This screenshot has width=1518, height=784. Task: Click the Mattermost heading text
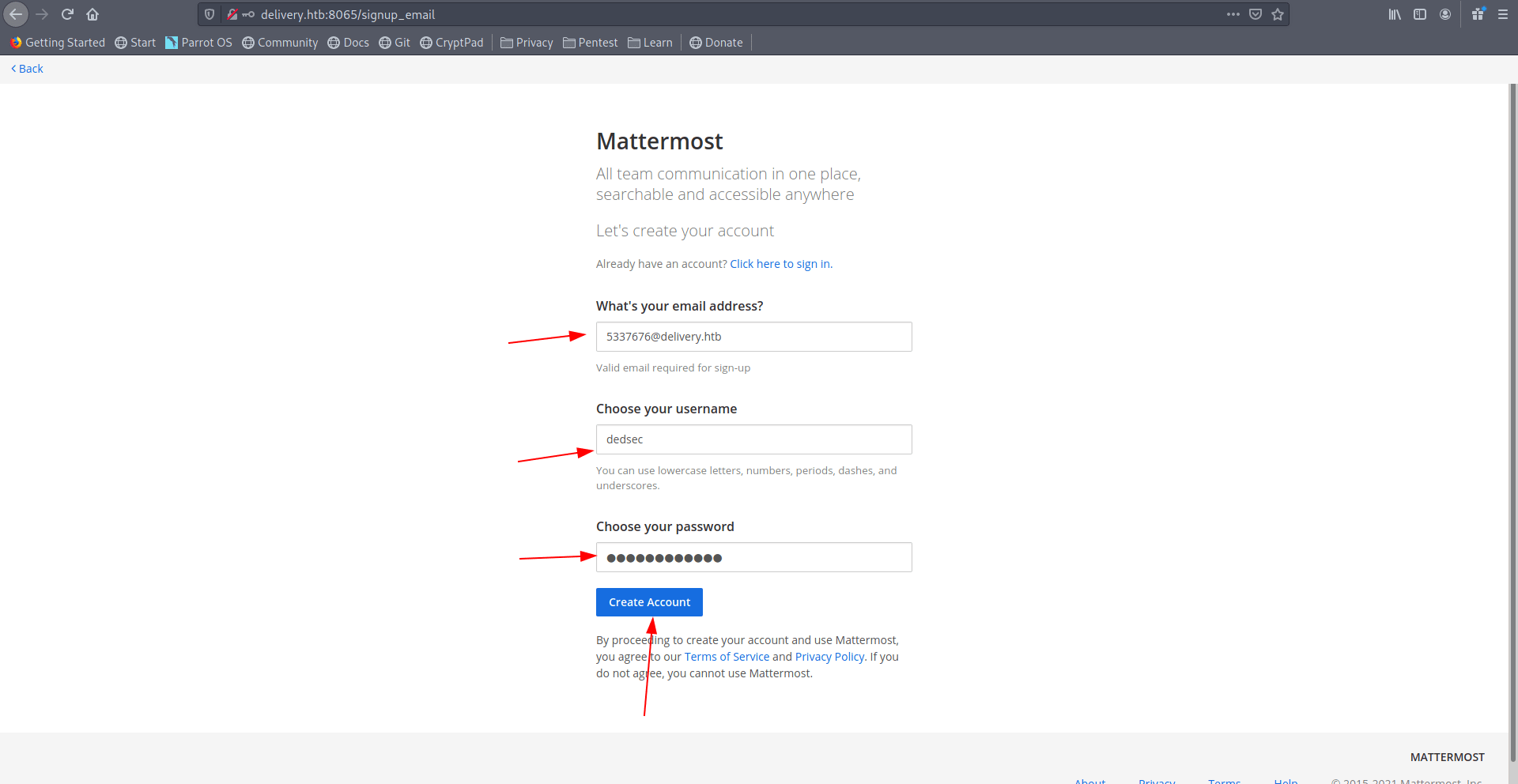pos(659,141)
